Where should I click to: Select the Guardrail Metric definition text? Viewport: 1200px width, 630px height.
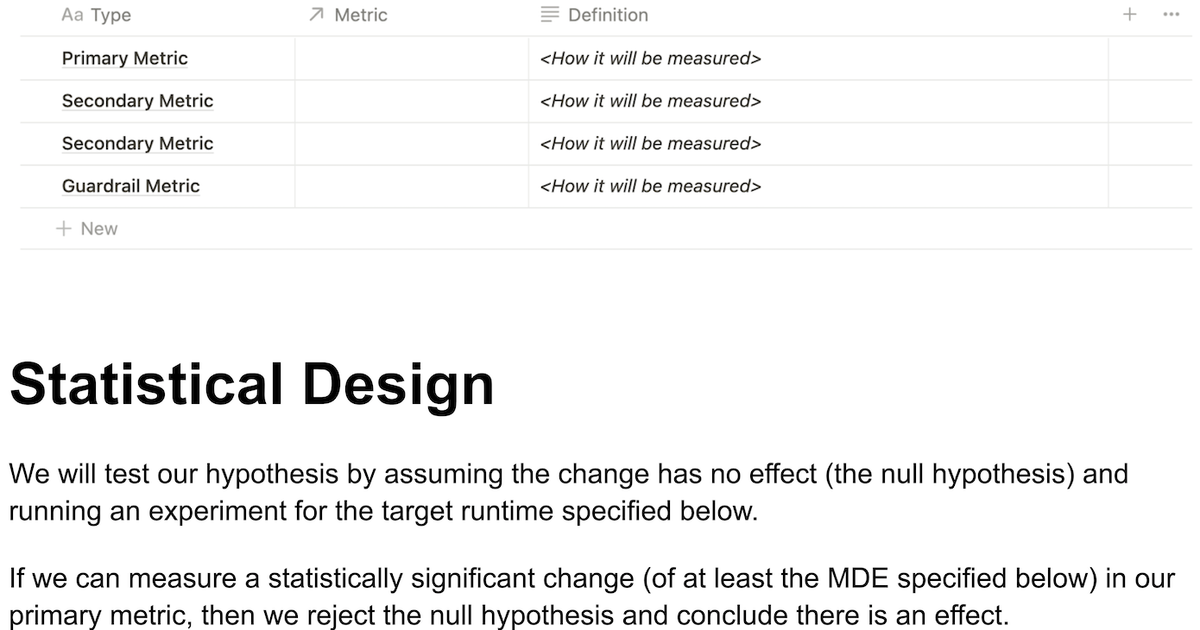651,186
